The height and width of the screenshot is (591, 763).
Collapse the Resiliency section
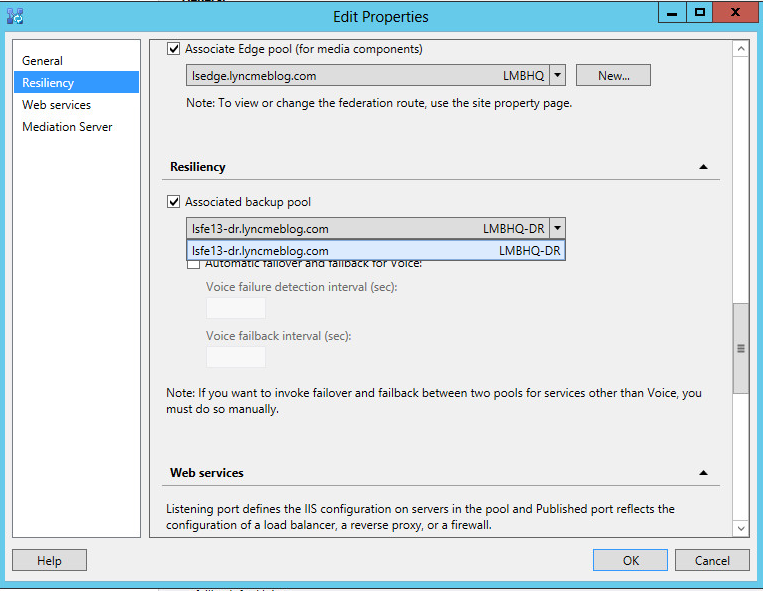[x=703, y=167]
